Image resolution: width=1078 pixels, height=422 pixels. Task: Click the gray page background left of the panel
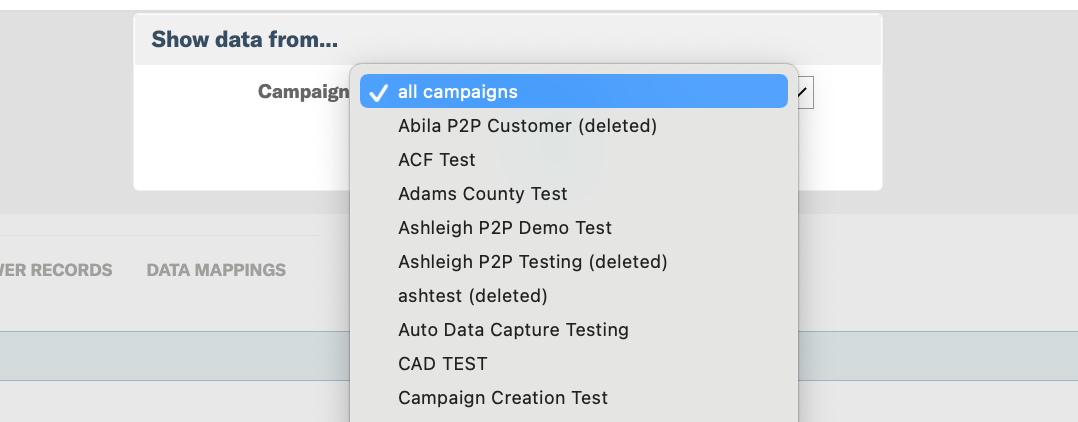[66, 110]
